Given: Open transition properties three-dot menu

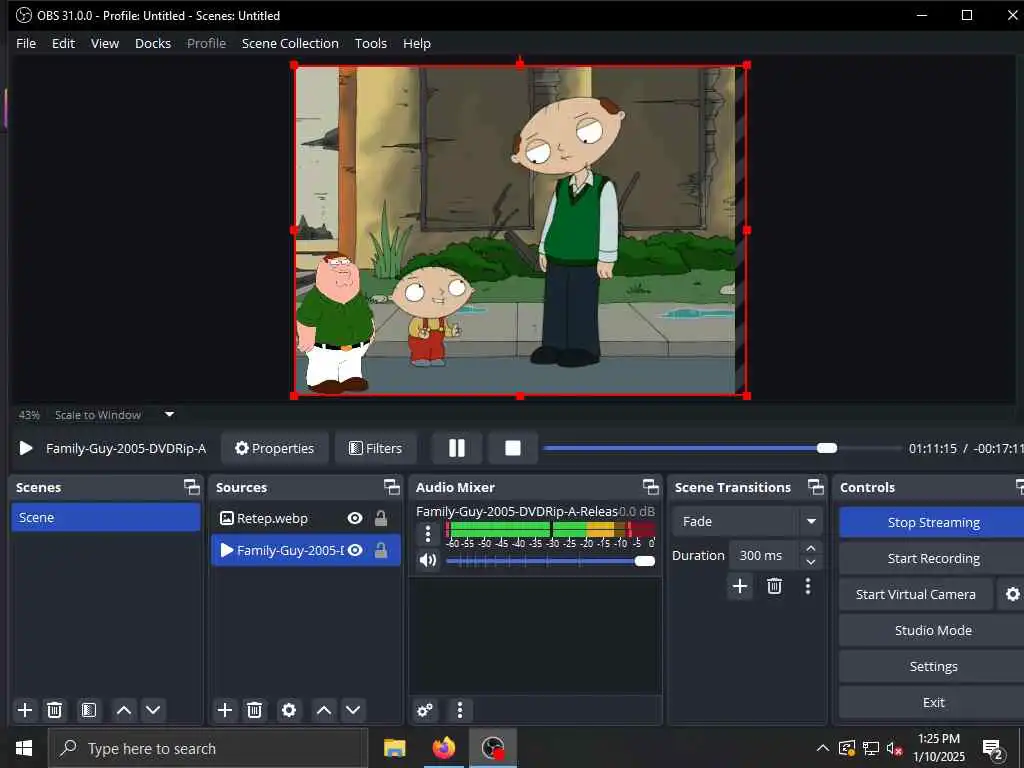Looking at the screenshot, I should pyautogui.click(x=808, y=586).
